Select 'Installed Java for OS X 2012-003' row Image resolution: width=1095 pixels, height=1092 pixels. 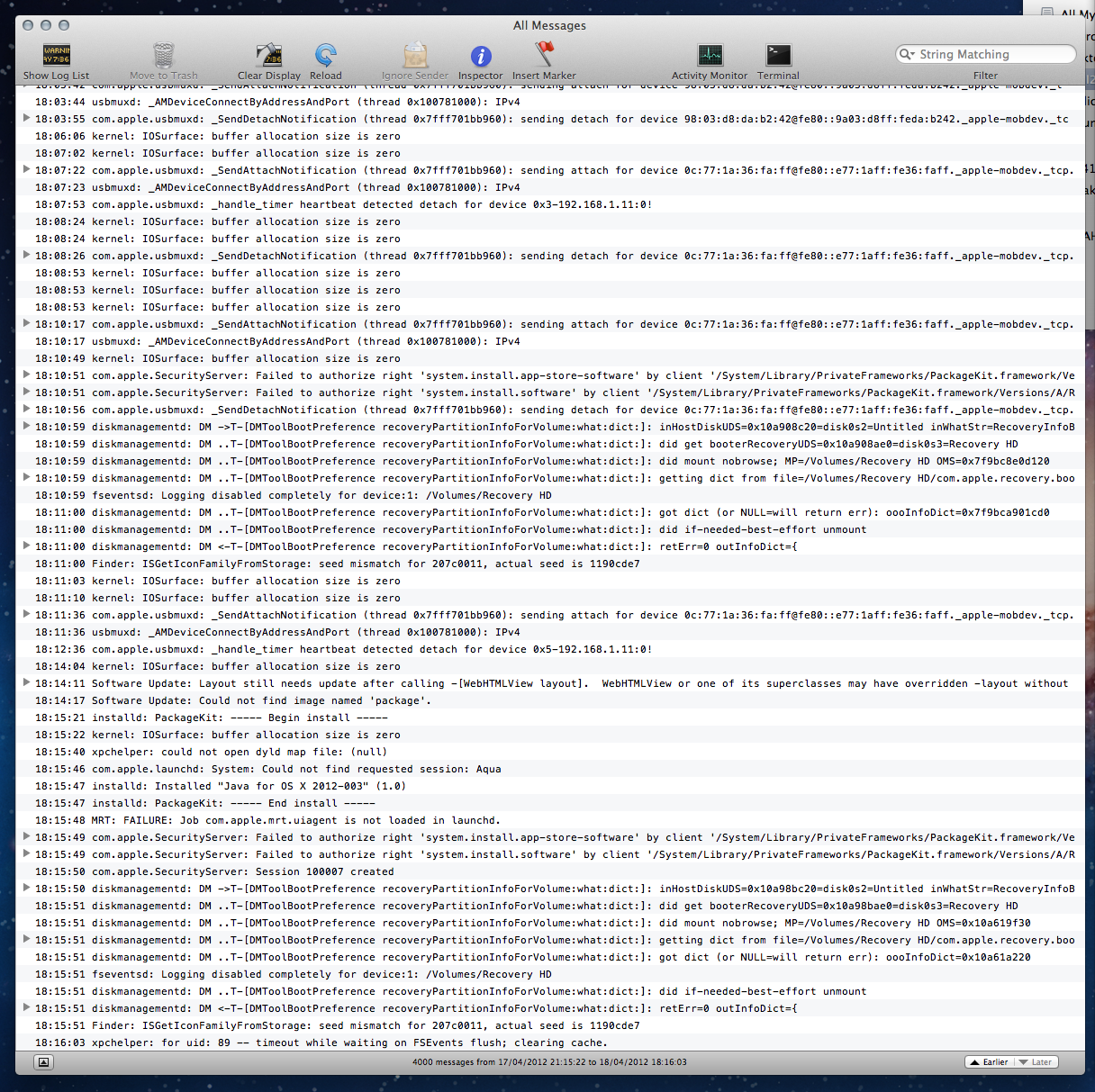[x=550, y=786]
